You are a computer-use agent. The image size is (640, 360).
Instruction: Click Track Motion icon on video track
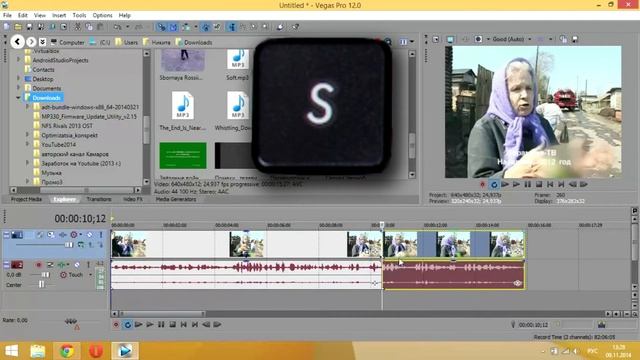pos(51,235)
